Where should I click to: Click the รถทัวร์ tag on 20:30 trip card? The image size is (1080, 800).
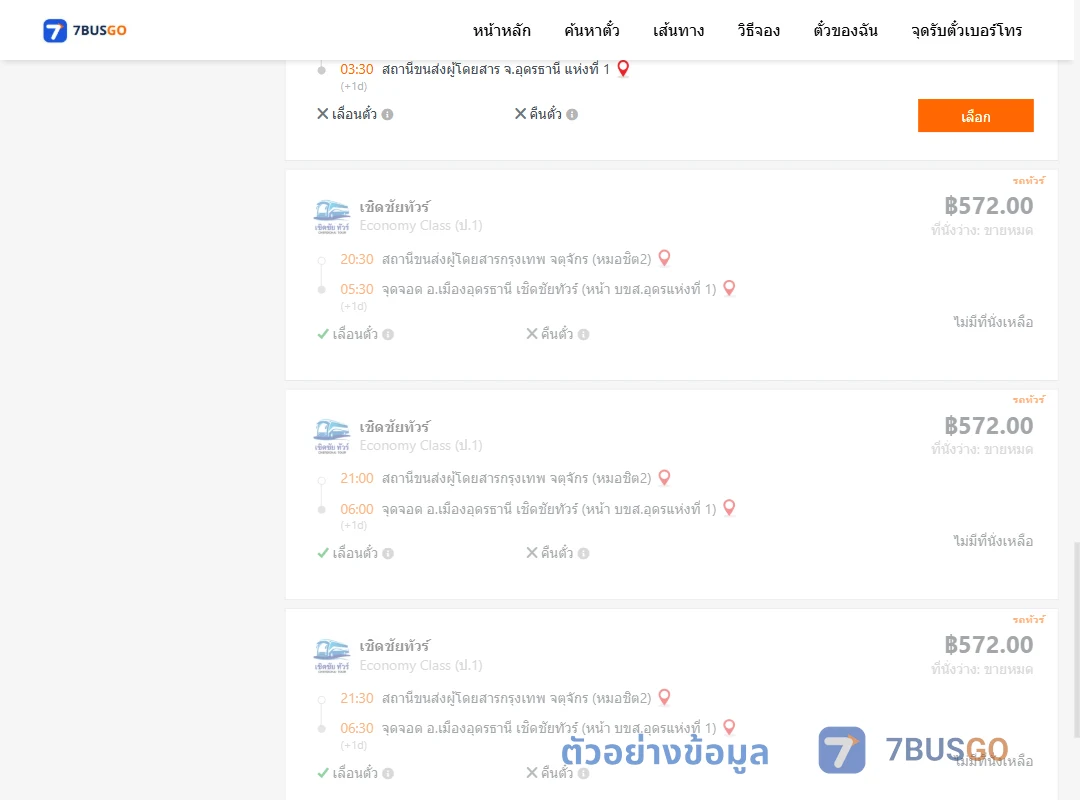click(1028, 181)
